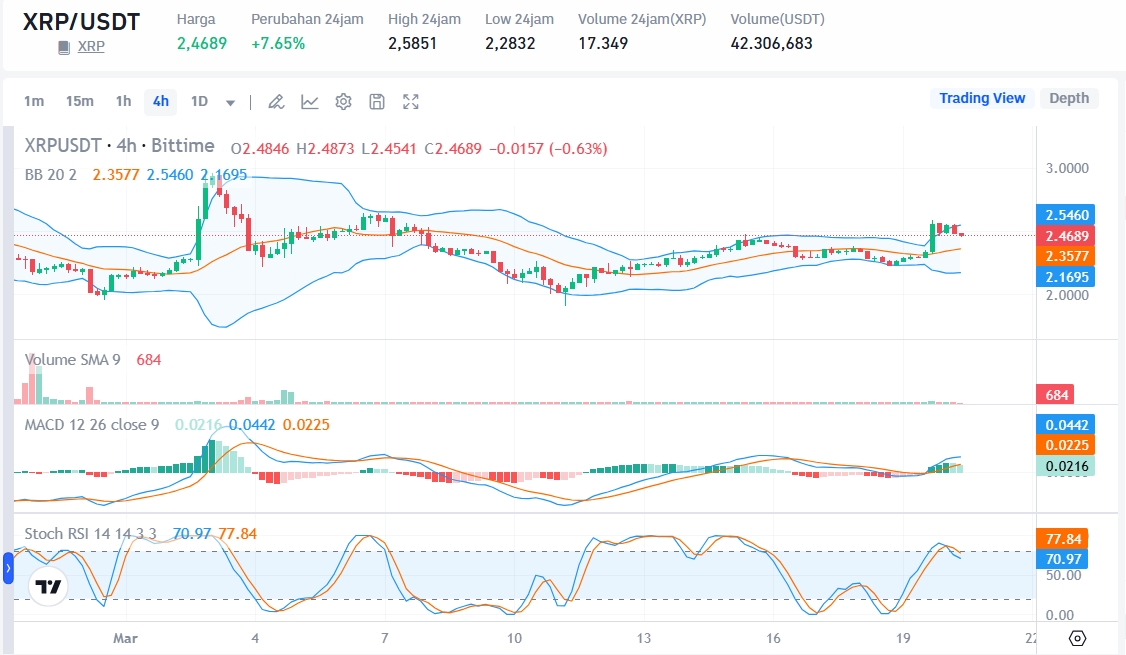1126x655 pixels.
Task: Select the 15m timeframe
Action: 80,101
